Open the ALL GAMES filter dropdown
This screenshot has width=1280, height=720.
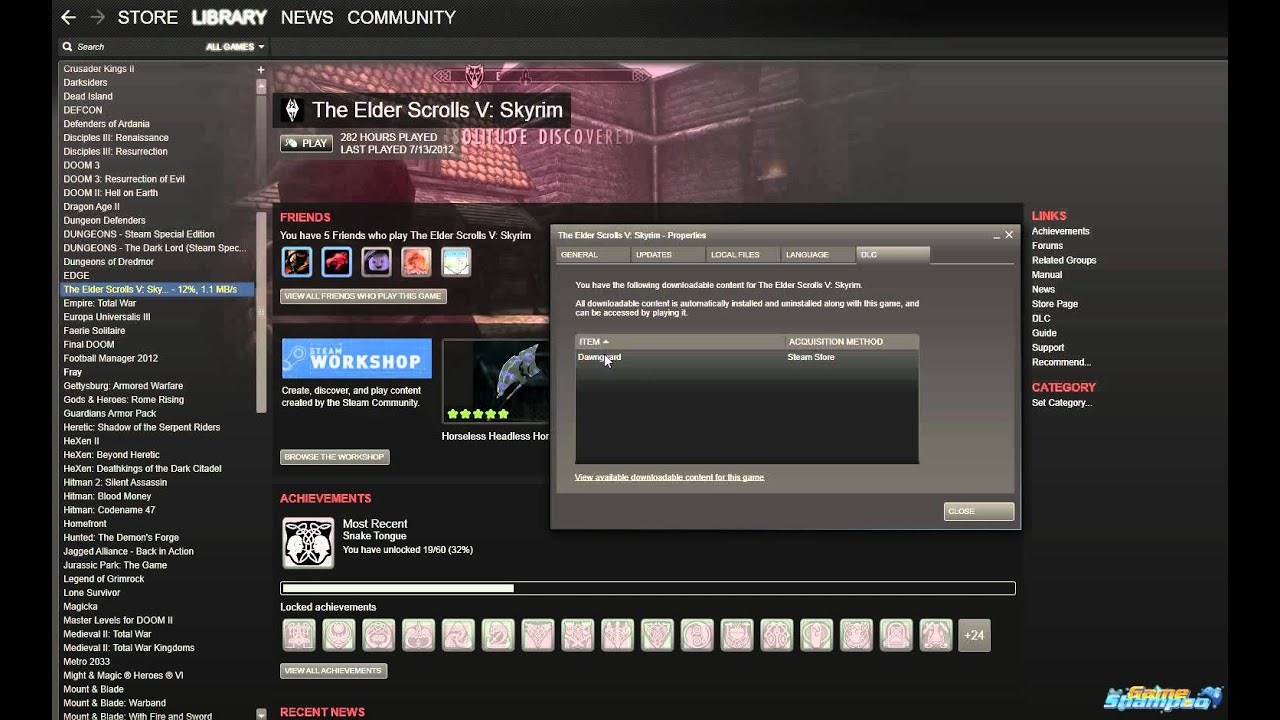[x=235, y=47]
